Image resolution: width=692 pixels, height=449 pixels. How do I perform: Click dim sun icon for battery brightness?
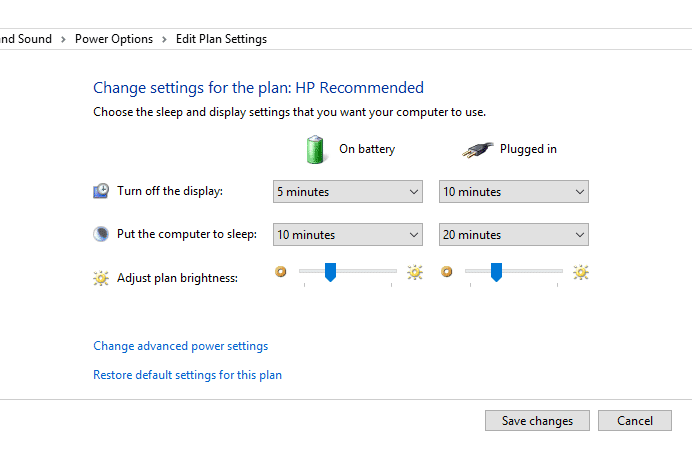click(281, 271)
